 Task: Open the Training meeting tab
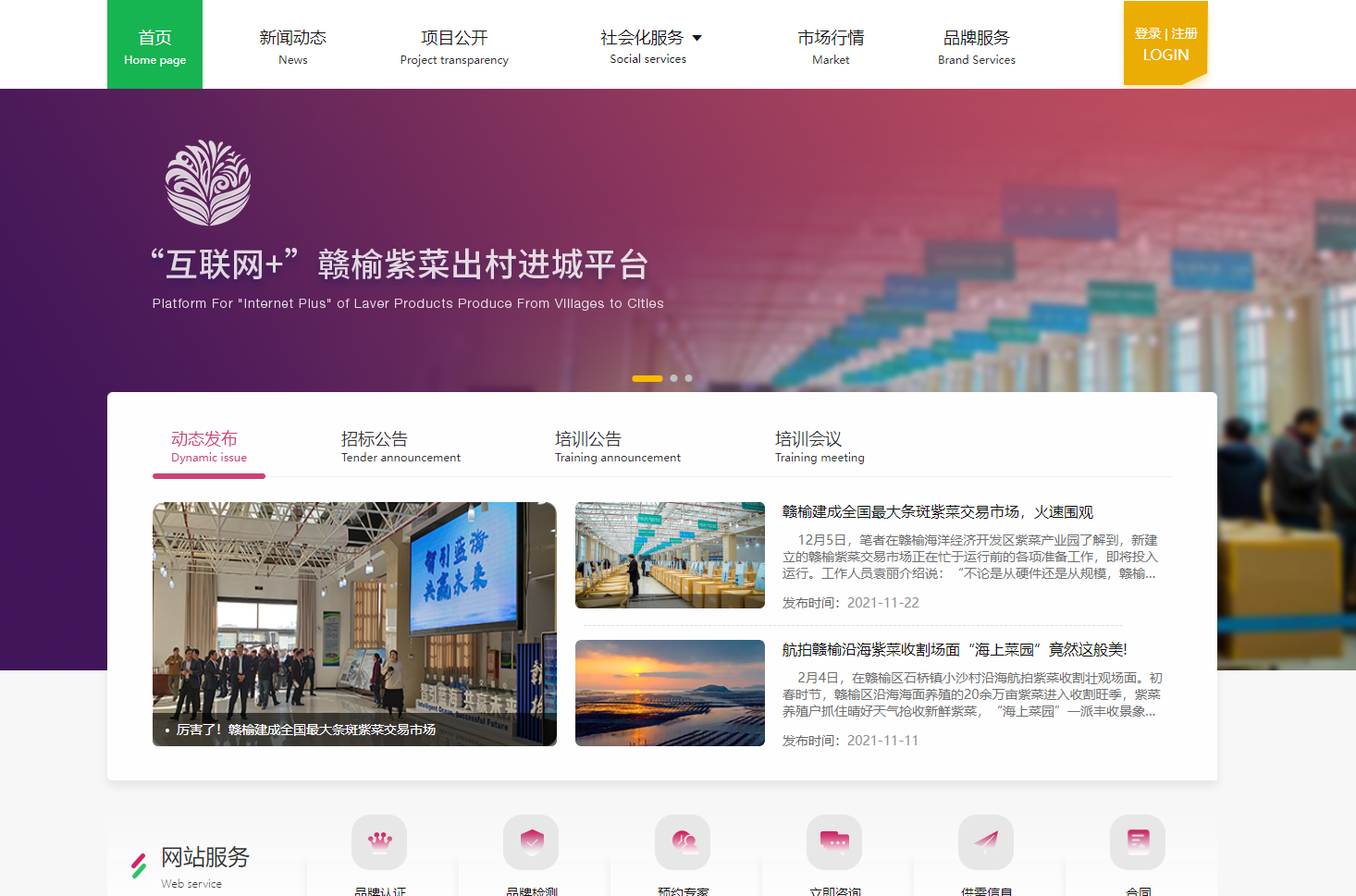tap(820, 447)
